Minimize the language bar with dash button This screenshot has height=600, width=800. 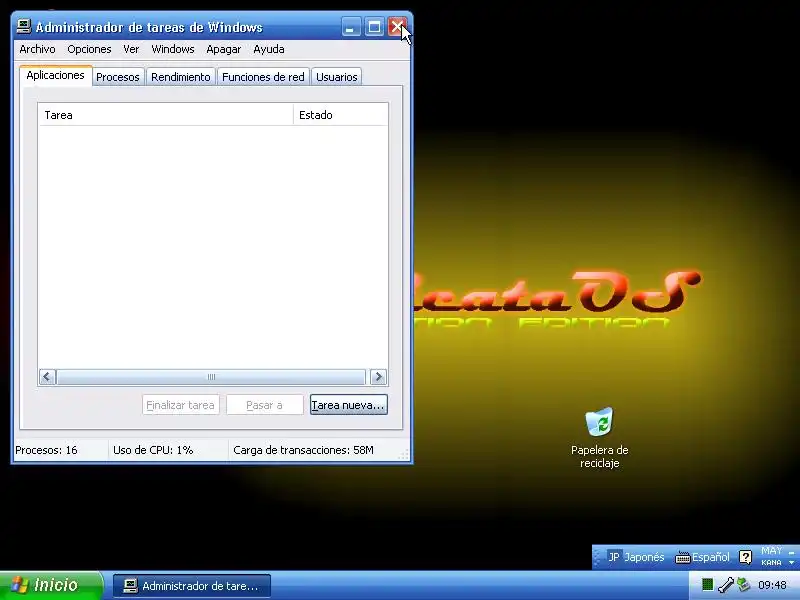coord(791,552)
